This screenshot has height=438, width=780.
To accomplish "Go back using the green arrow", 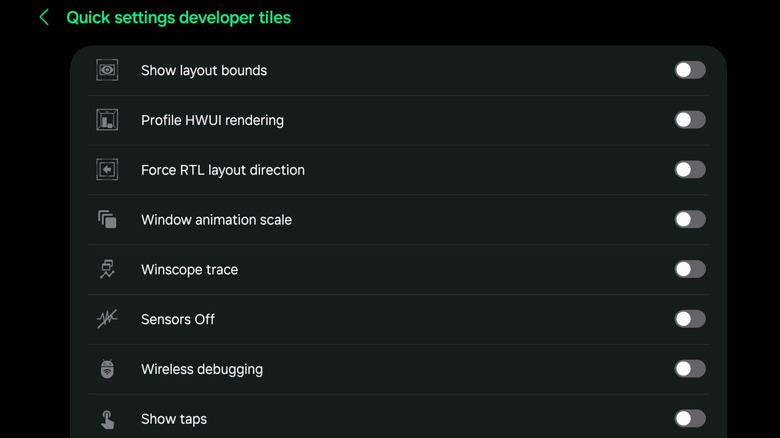I will [x=44, y=17].
